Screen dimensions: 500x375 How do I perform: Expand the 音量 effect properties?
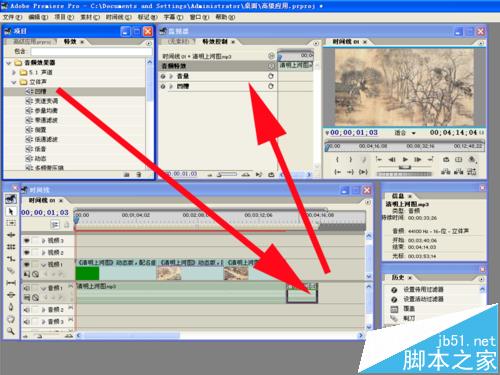pyautogui.click(x=171, y=76)
